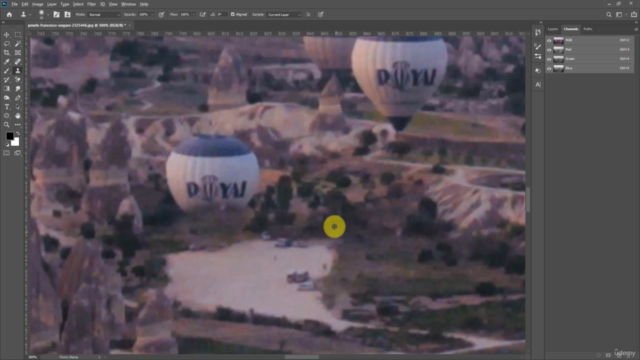The image size is (640, 360).
Task: Select the Brush tool
Action: pos(7,71)
